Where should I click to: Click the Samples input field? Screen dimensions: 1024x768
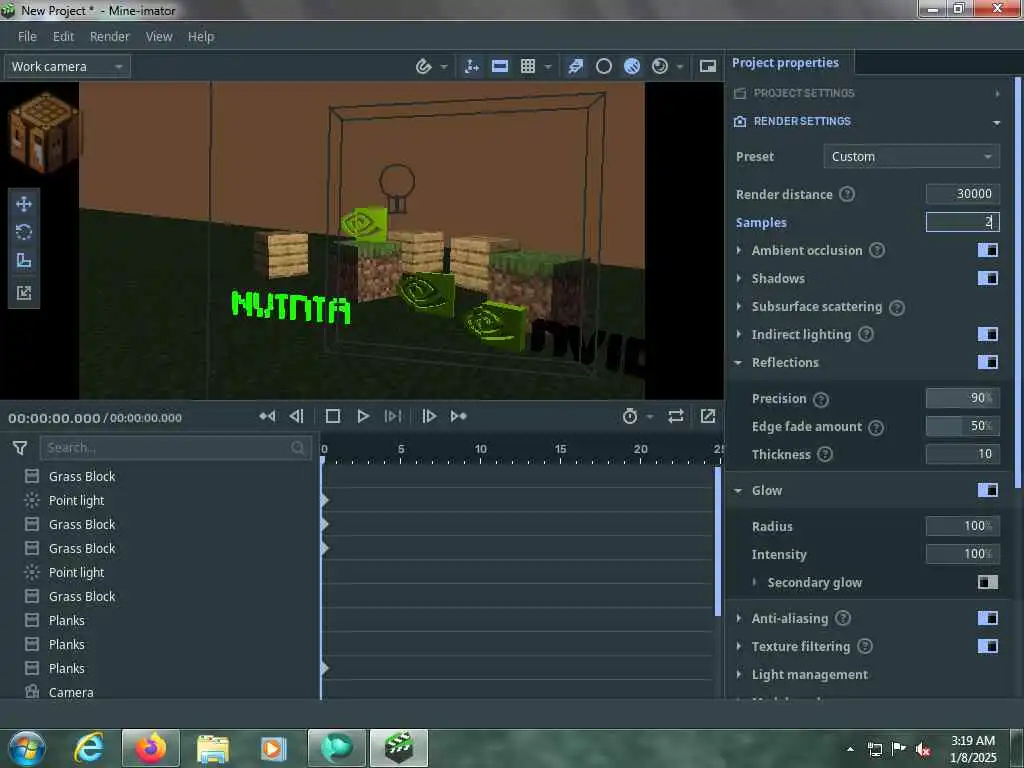coord(963,222)
